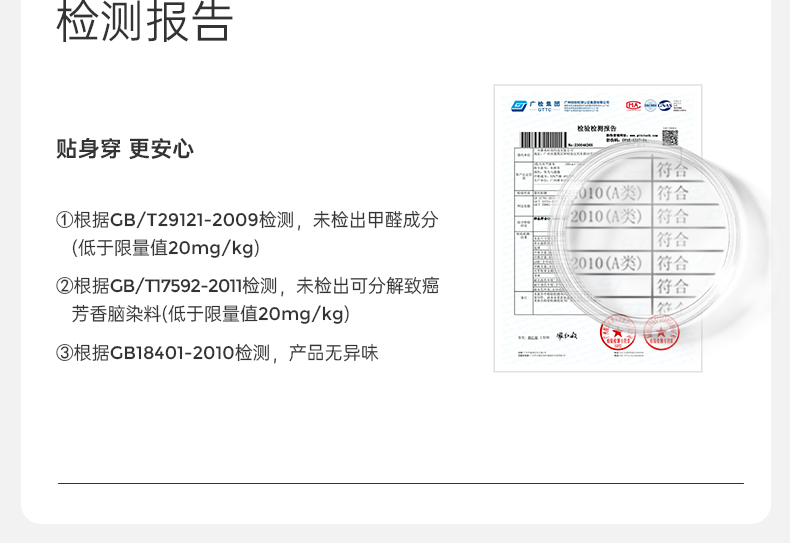
Task: Click the GB/T17592-2011 dye test line
Action: [247, 286]
